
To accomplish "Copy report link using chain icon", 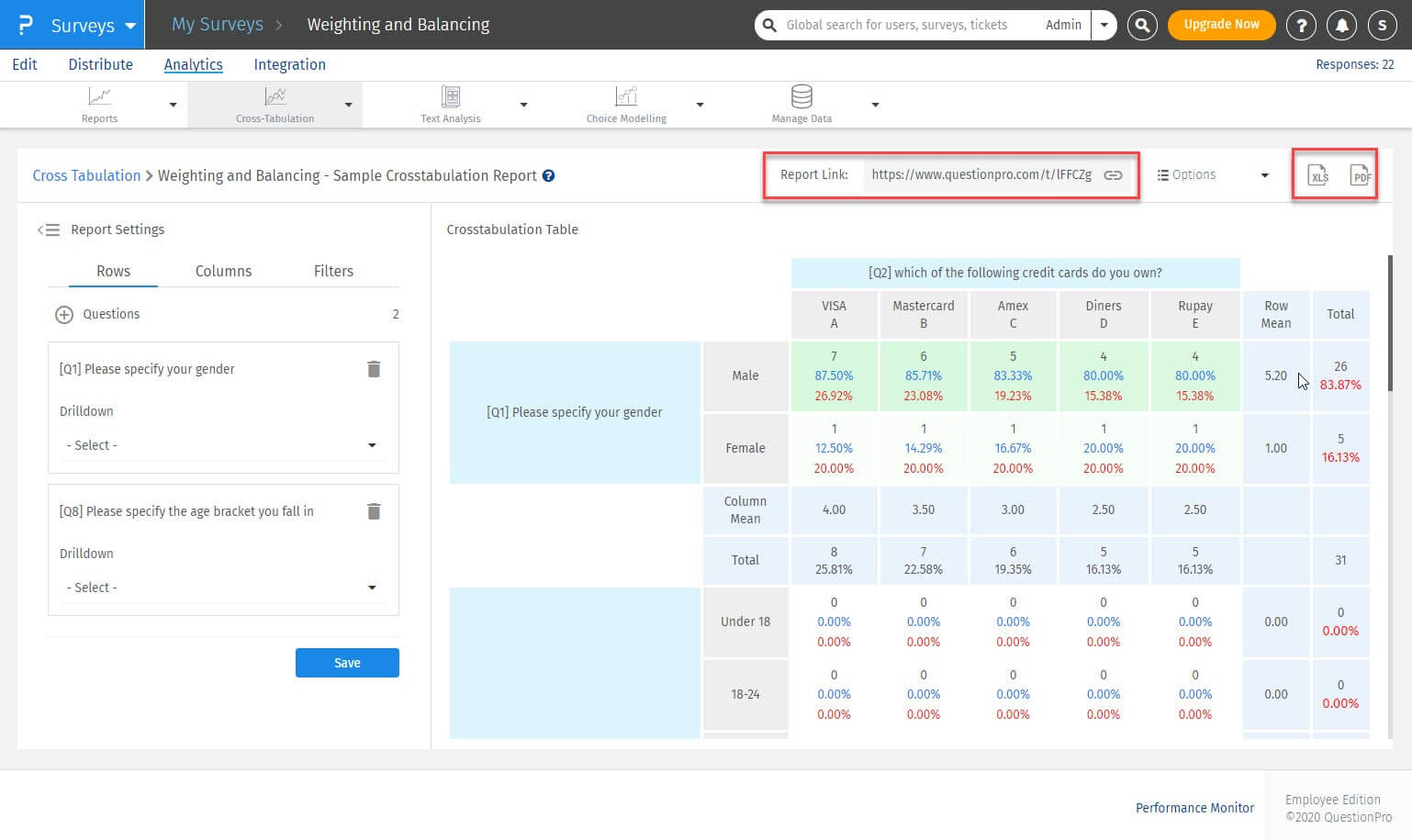I will pyautogui.click(x=1113, y=175).
